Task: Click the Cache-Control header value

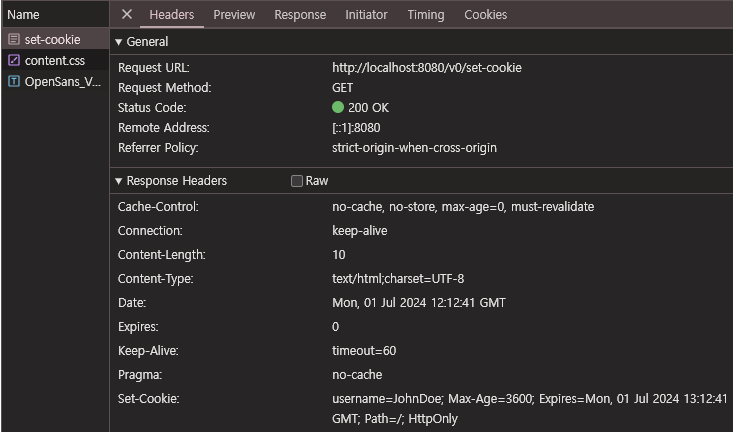Action: coord(463,207)
